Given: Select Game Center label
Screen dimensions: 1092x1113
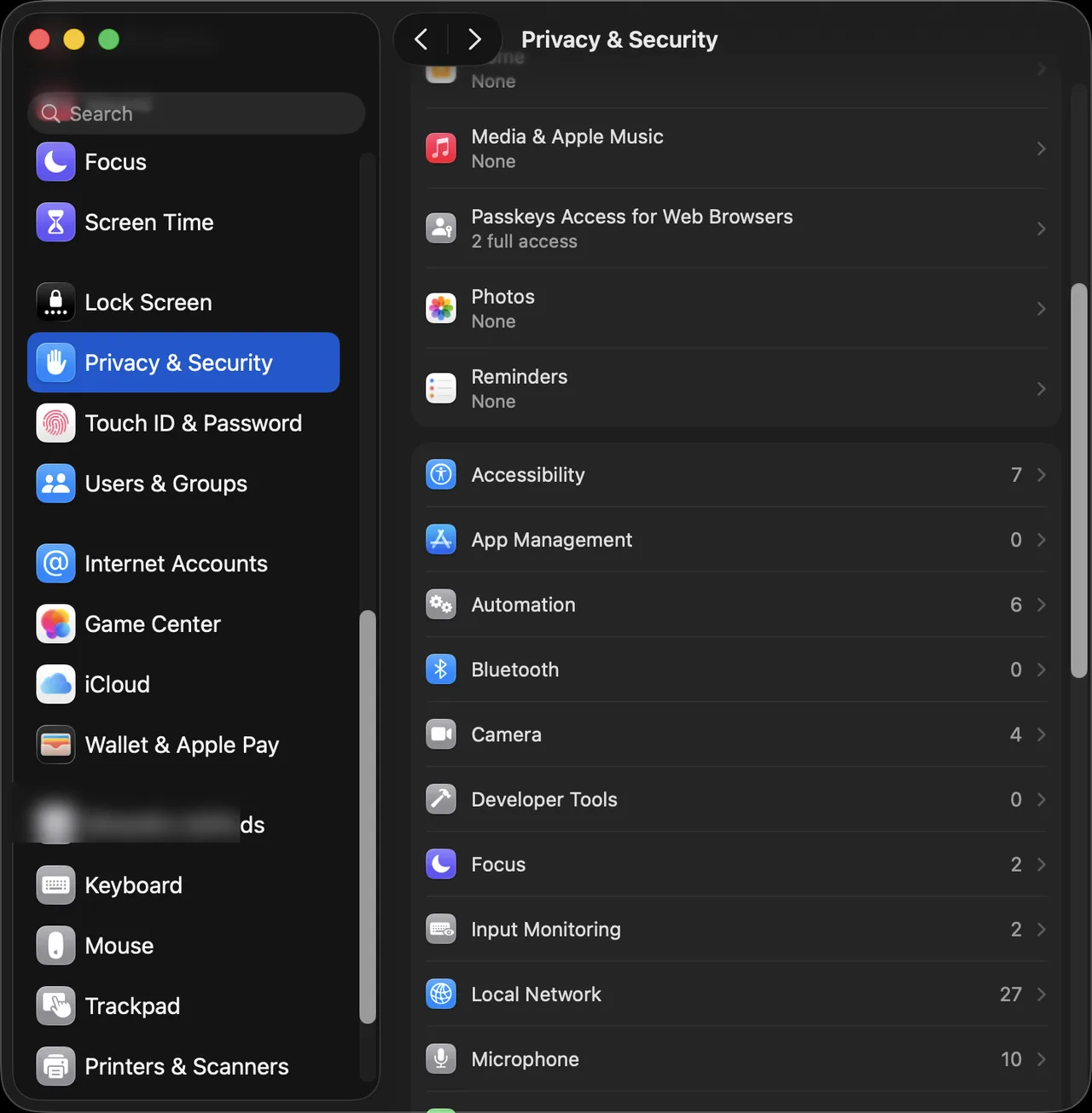Looking at the screenshot, I should pyautogui.click(x=153, y=624).
